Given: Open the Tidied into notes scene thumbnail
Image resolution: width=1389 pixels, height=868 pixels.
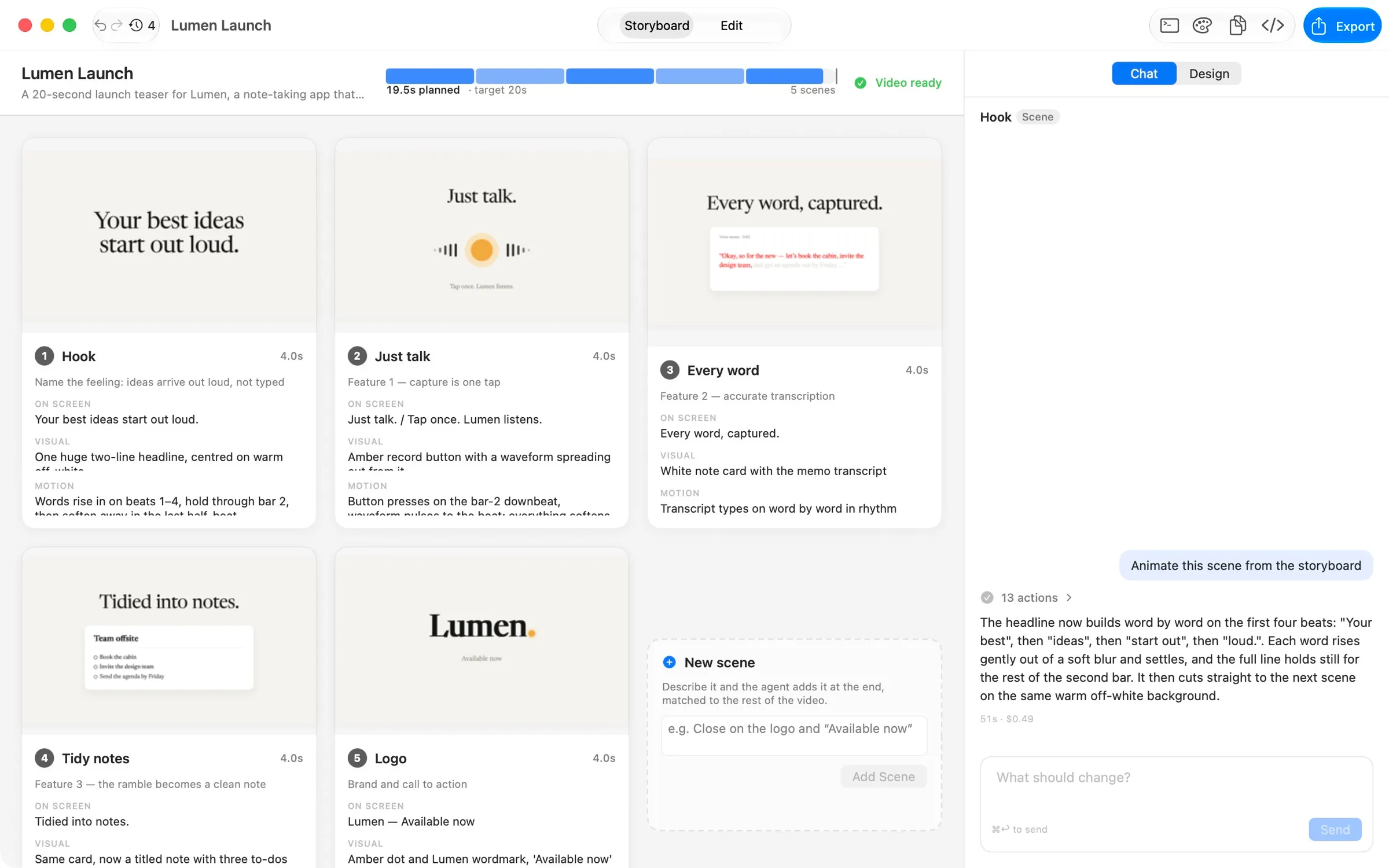Looking at the screenshot, I should coord(169,641).
